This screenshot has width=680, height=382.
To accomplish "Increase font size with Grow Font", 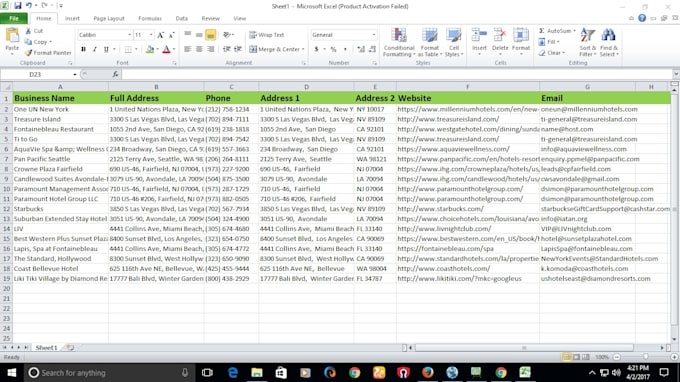I will coord(160,35).
